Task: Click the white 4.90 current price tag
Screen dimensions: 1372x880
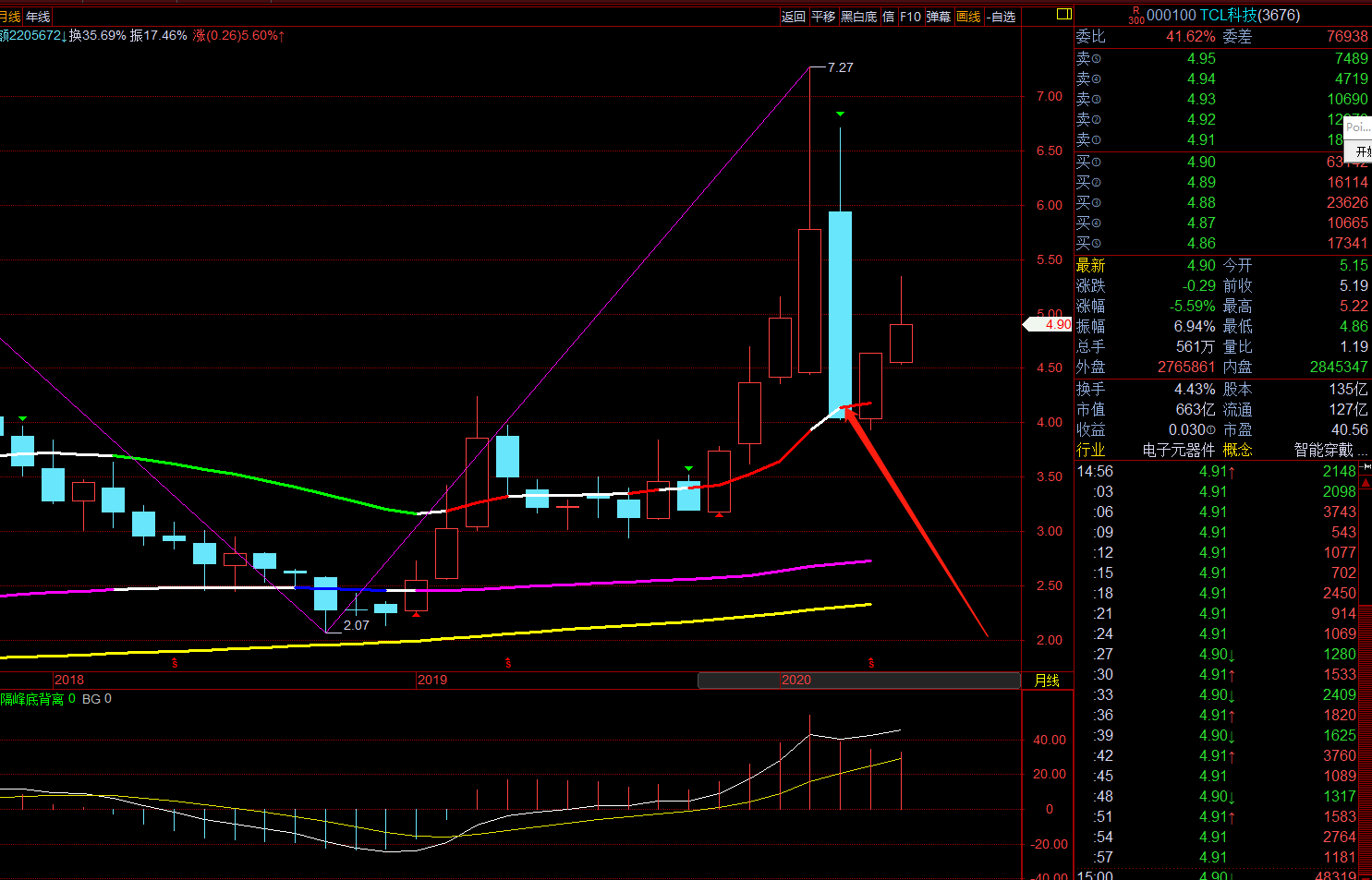Action: coord(1048,324)
